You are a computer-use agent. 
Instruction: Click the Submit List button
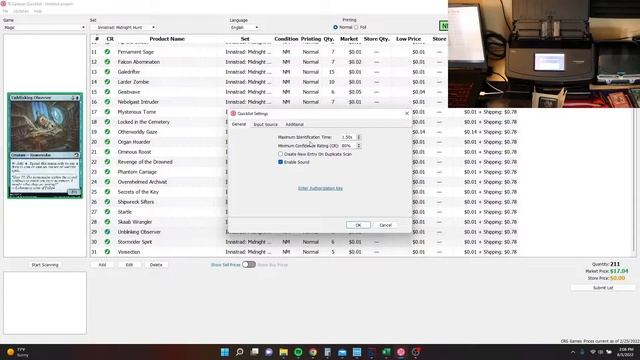[x=603, y=288]
